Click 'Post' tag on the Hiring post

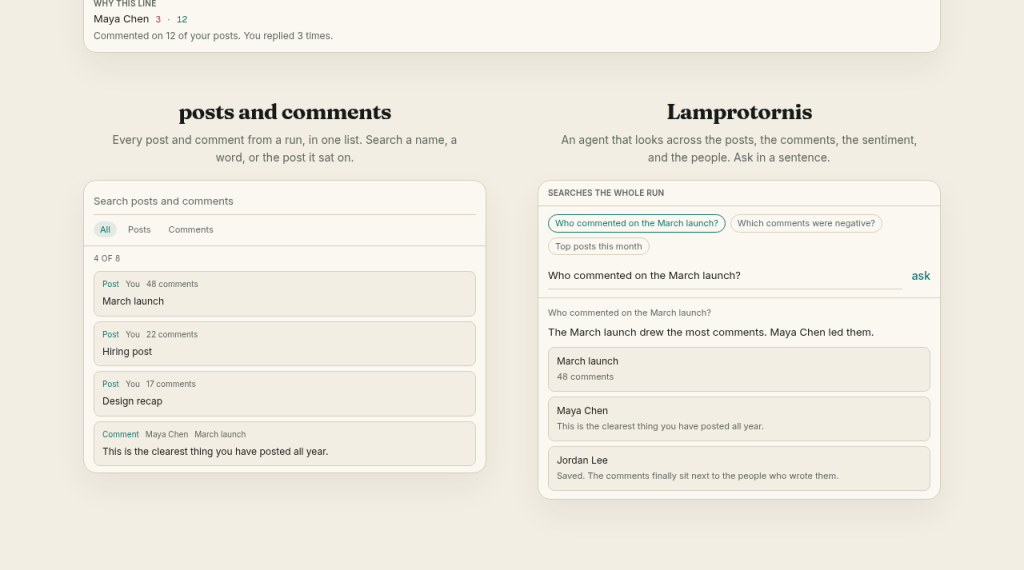[110, 334]
